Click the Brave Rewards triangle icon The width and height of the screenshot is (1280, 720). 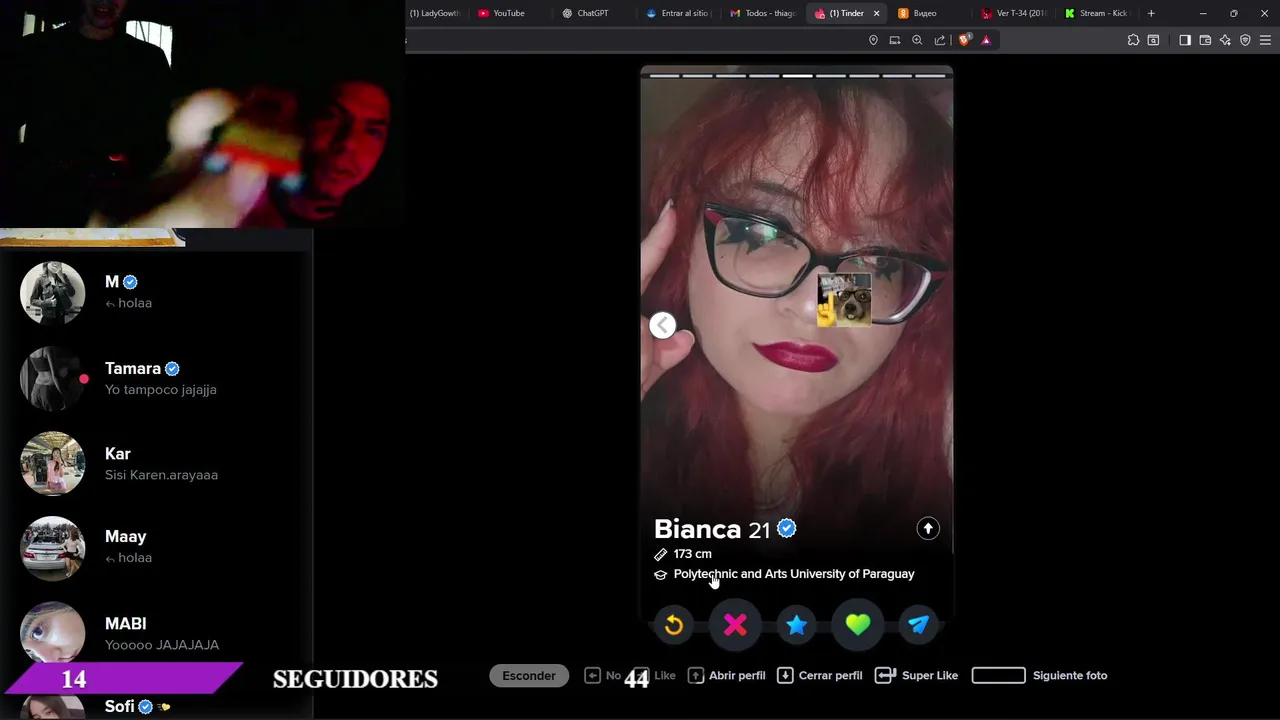(986, 40)
